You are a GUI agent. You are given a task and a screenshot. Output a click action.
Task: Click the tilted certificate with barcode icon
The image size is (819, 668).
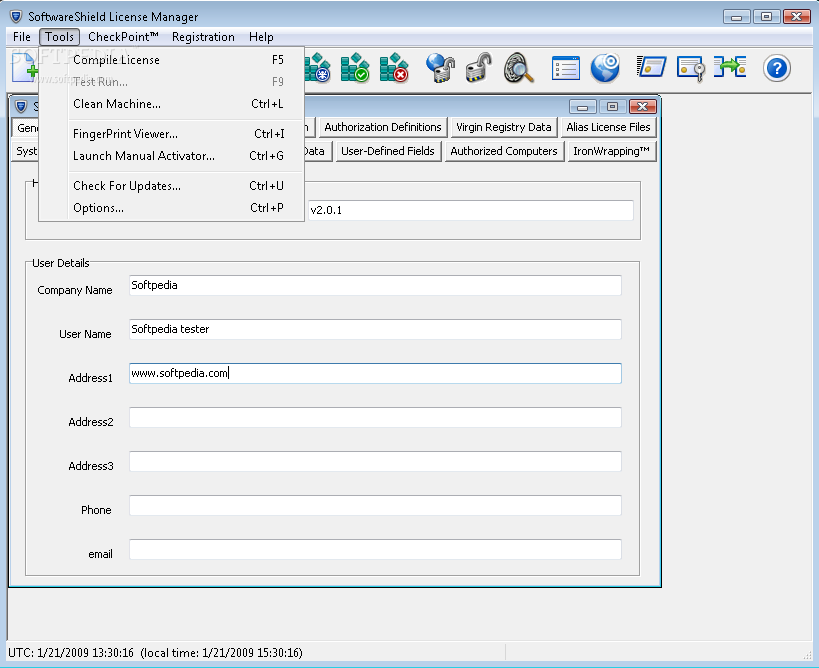click(x=651, y=67)
